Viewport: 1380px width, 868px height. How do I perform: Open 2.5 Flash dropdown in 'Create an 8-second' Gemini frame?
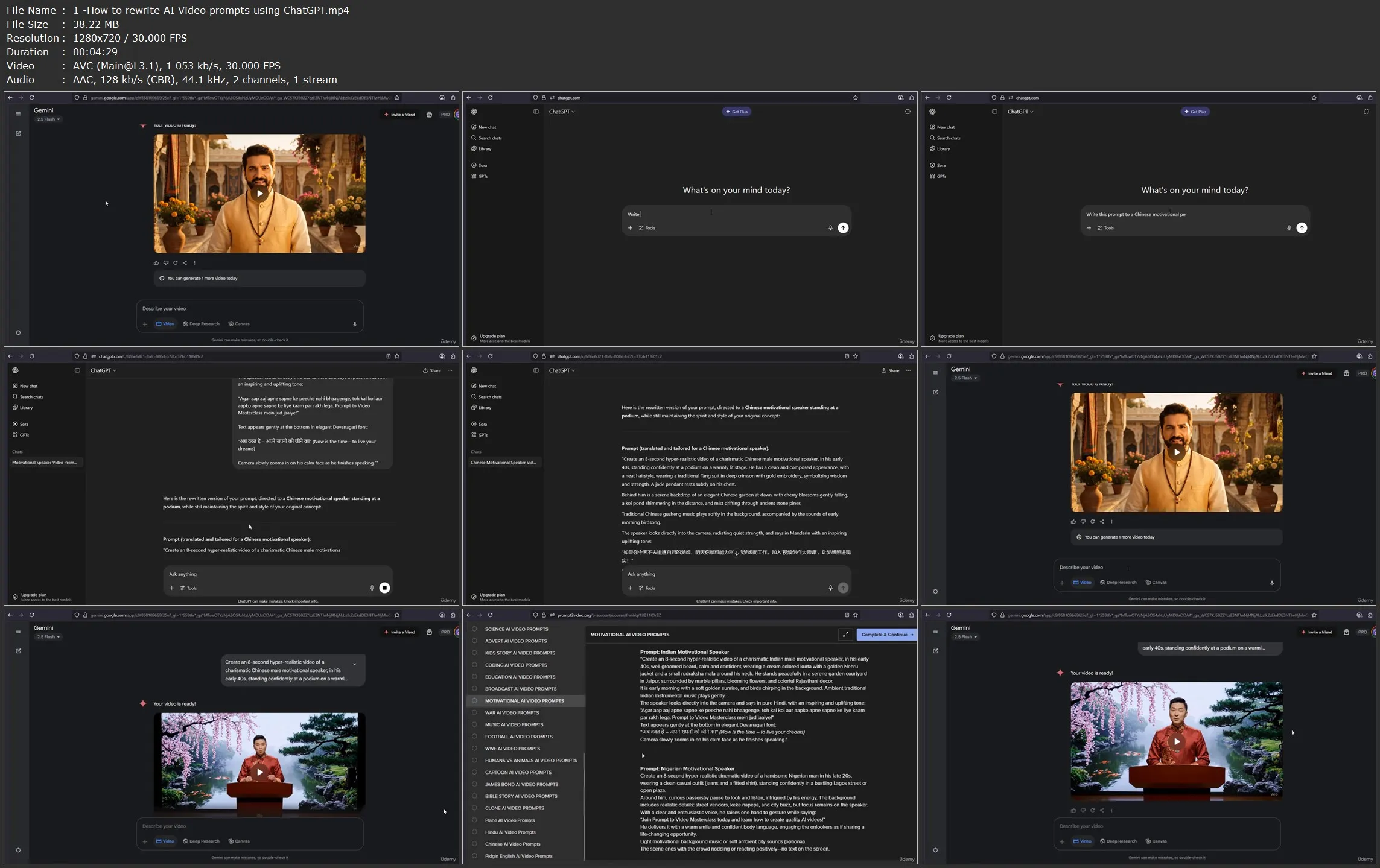point(48,637)
